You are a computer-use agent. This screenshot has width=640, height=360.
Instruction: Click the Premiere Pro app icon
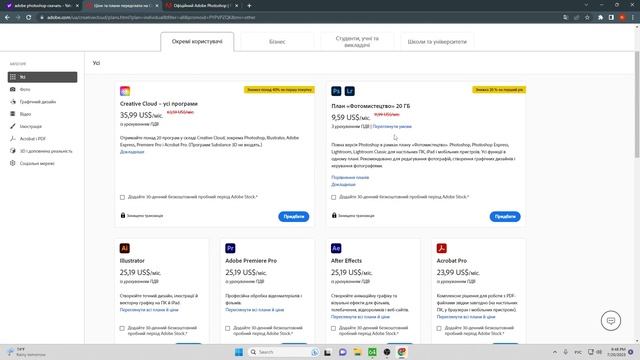pyautogui.click(x=230, y=248)
